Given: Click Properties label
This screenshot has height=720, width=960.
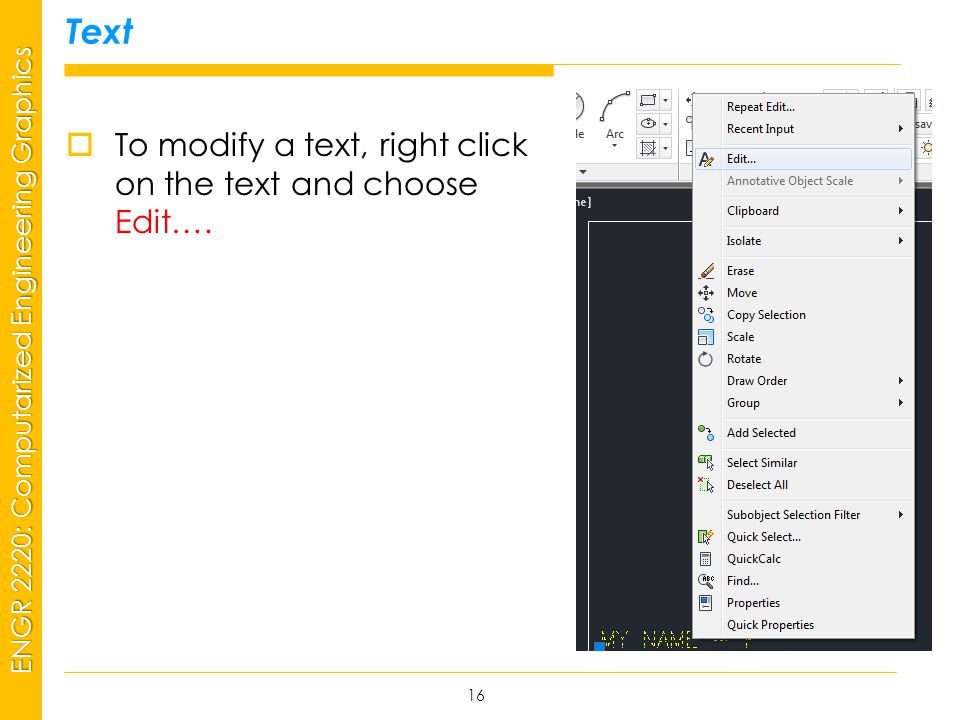Looking at the screenshot, I should coord(753,603).
